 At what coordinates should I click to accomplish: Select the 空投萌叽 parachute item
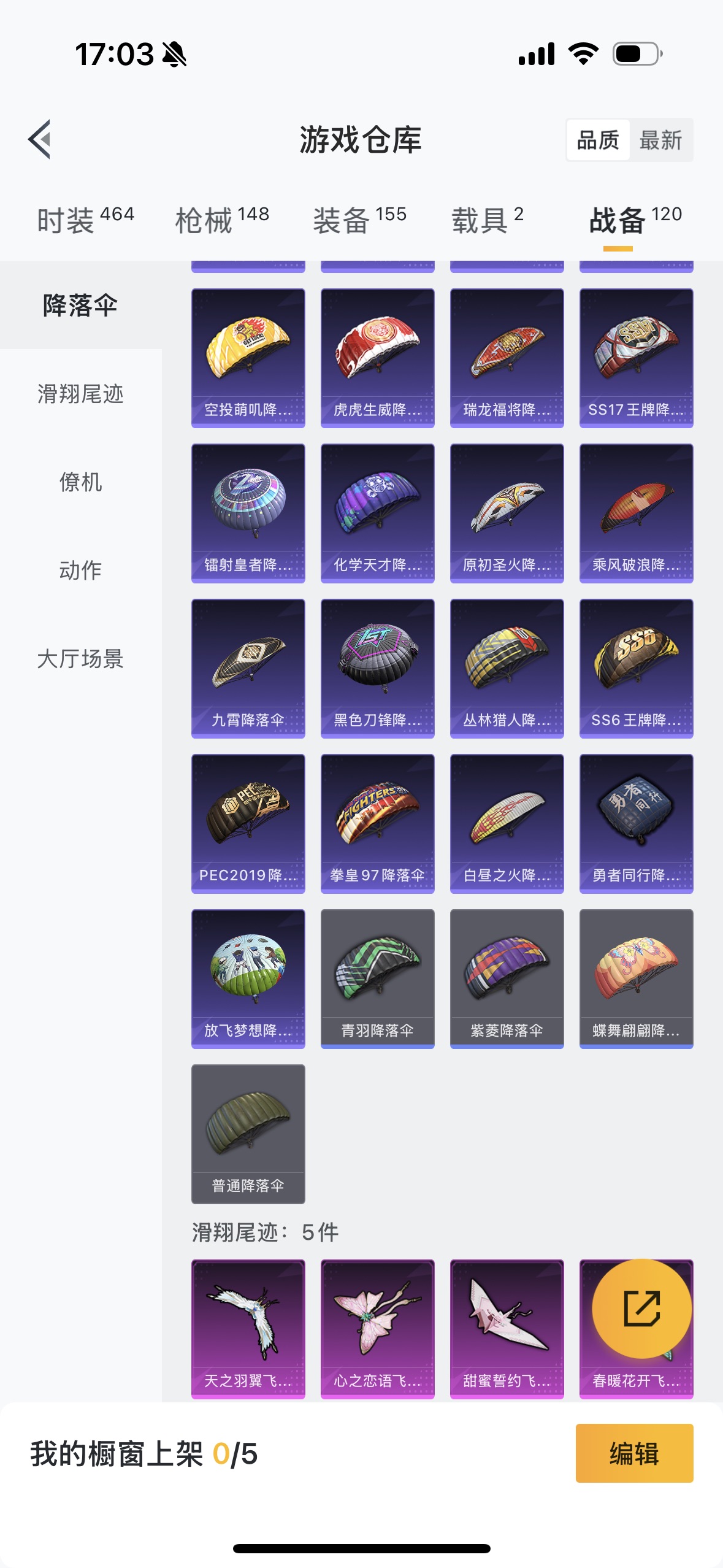point(248,358)
